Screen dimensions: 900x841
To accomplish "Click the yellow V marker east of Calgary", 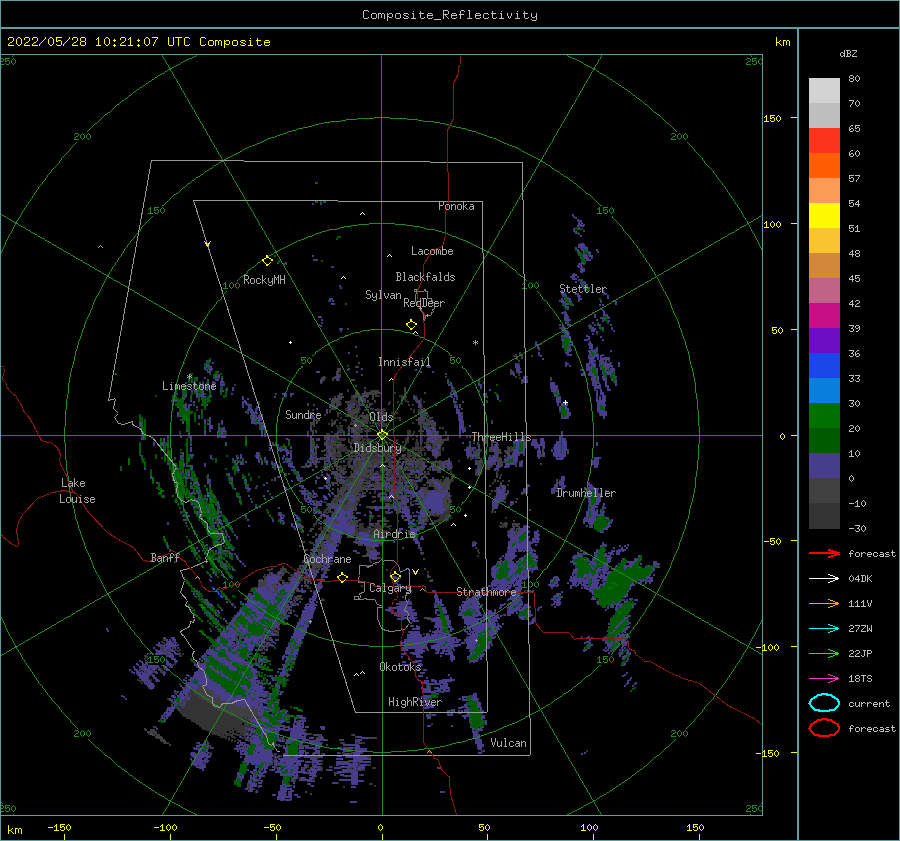I will coord(415,572).
